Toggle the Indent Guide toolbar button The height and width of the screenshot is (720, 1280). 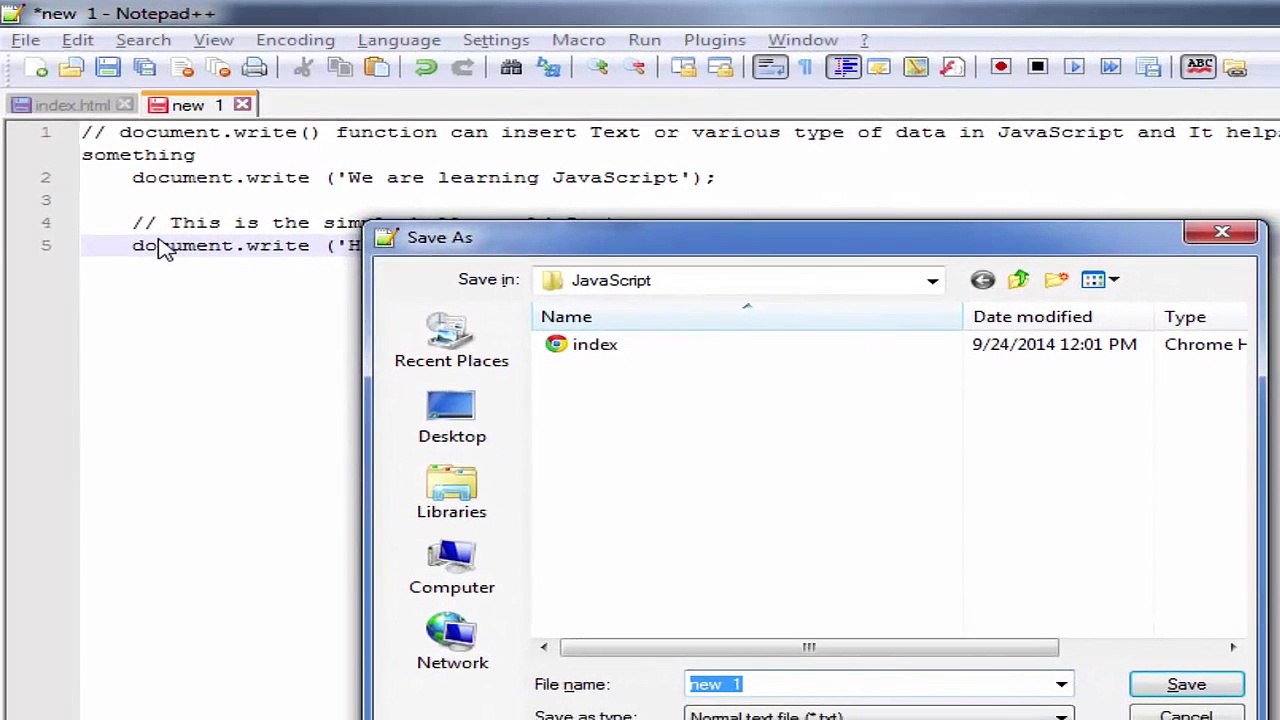point(843,67)
